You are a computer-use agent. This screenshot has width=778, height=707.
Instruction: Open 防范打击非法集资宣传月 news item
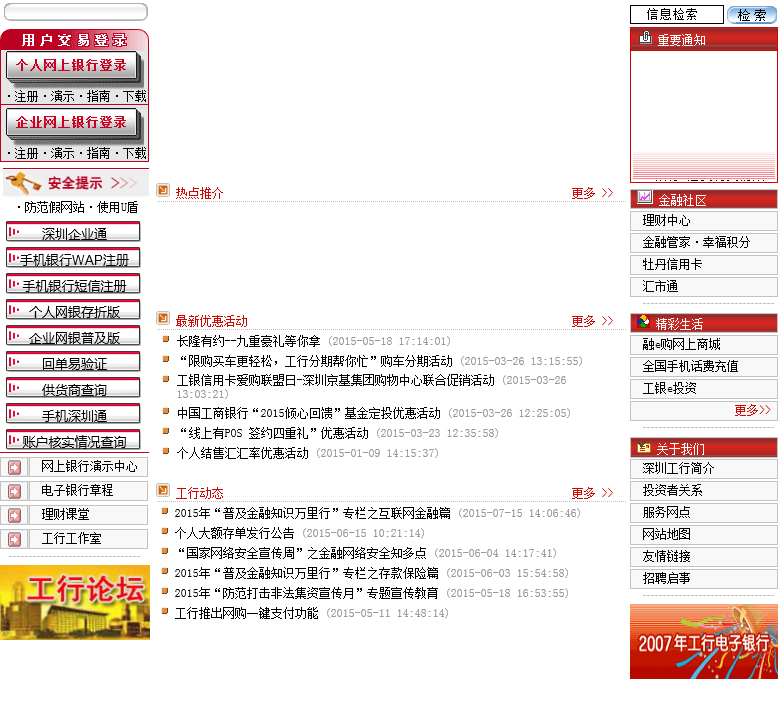coord(307,593)
